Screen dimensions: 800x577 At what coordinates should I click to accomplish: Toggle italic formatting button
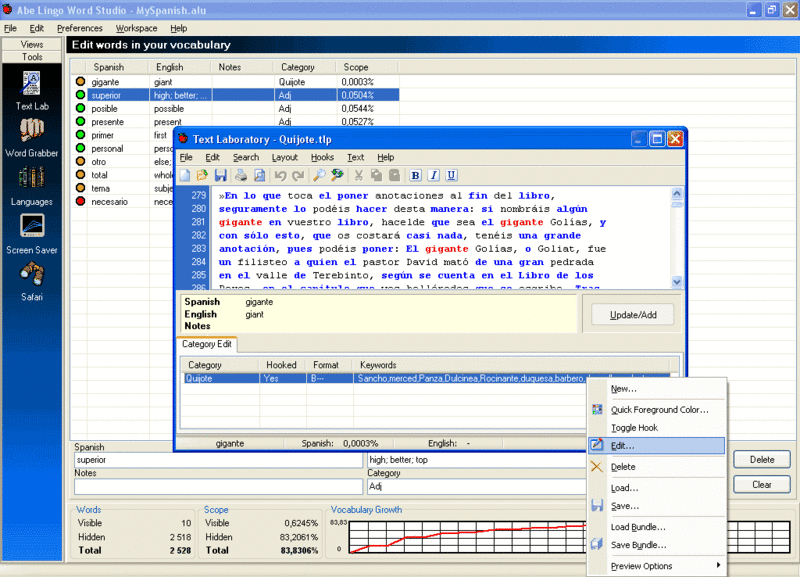click(434, 175)
